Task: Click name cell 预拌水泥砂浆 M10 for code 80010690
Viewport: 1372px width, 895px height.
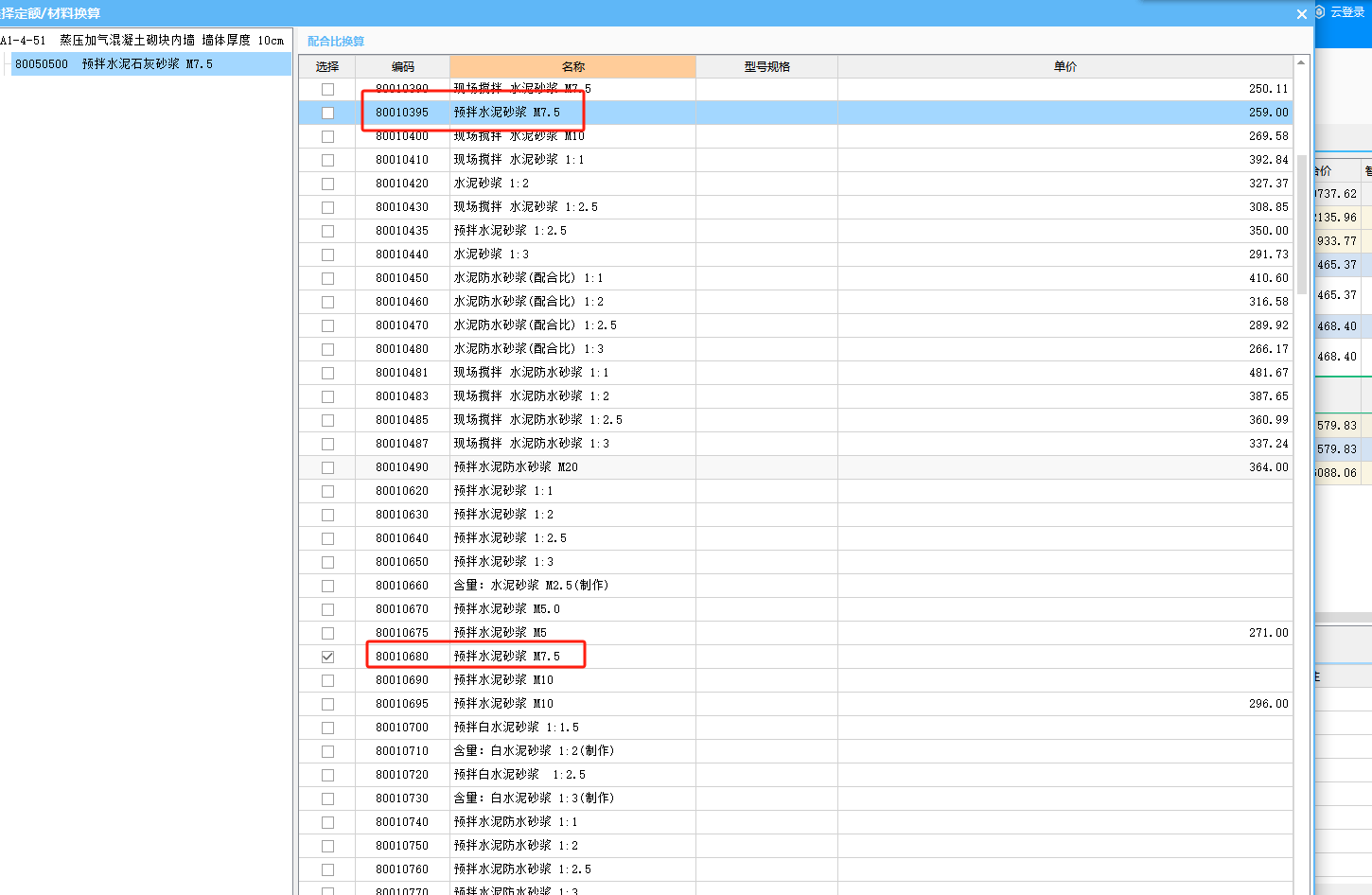Action: click(573, 680)
